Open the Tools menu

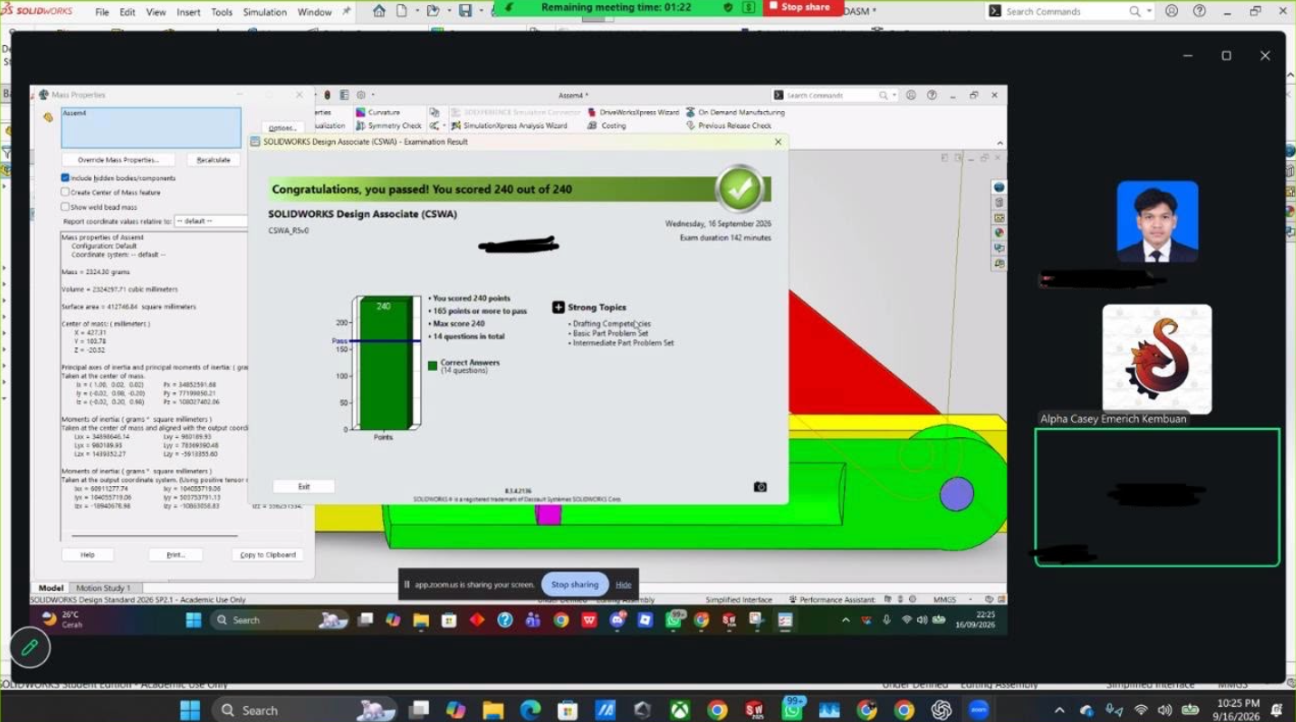[x=222, y=12]
